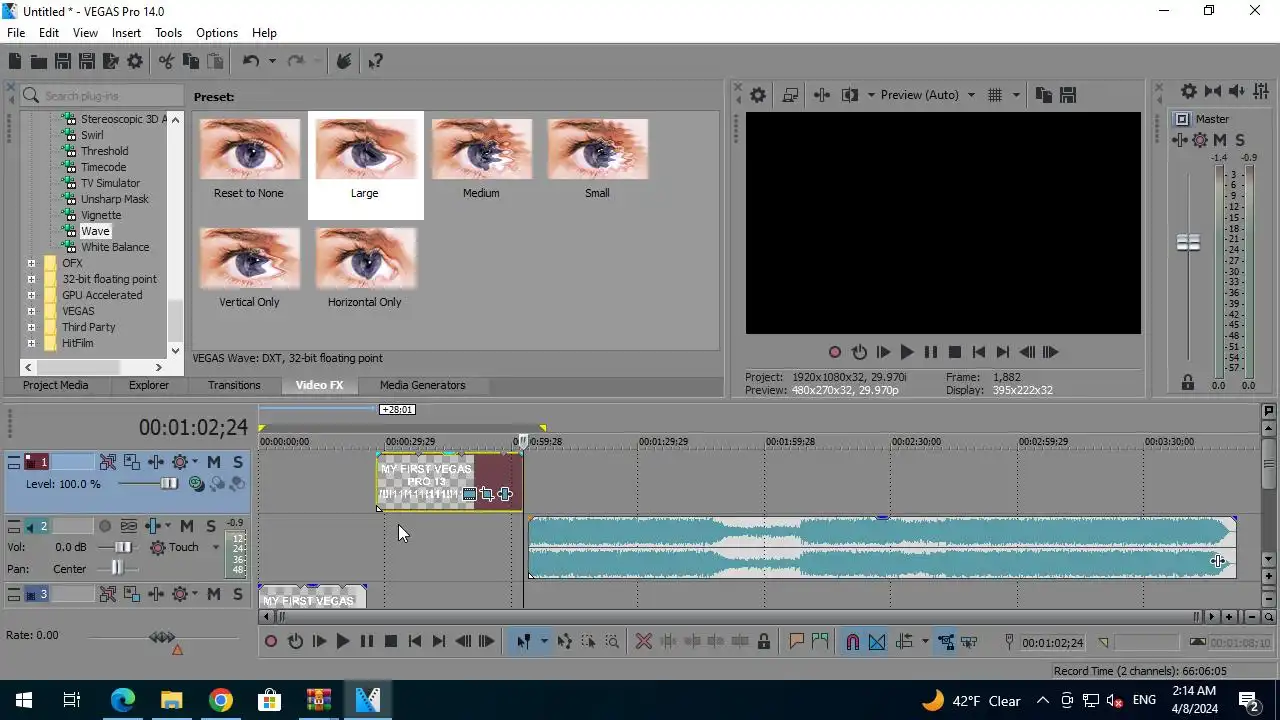The image size is (1280, 720).
Task: Switch to Media Generators tab
Action: (x=422, y=385)
